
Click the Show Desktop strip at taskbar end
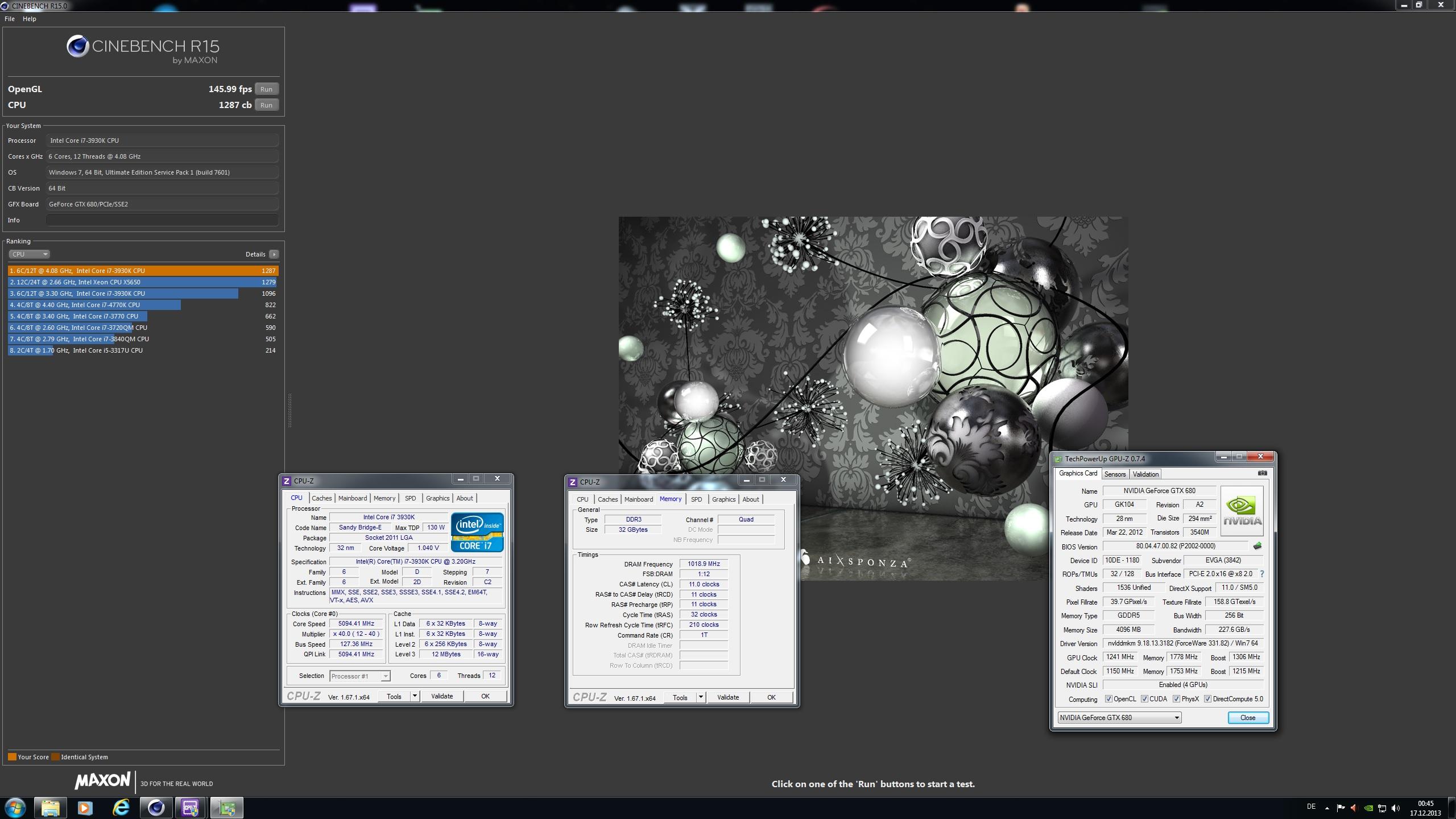(x=1452, y=808)
